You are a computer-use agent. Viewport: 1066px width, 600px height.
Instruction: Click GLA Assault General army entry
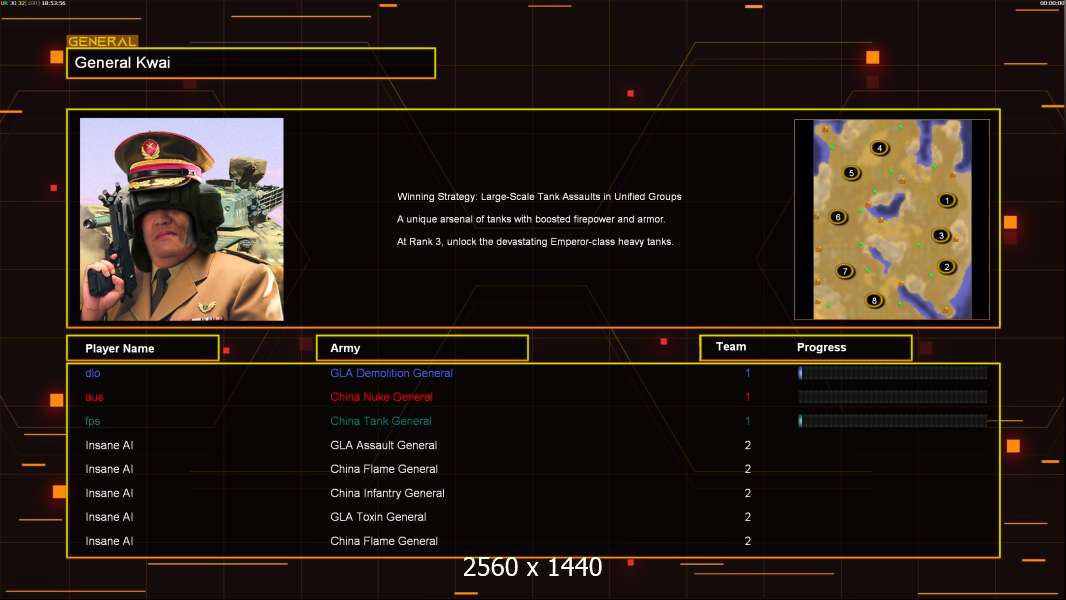(383, 445)
